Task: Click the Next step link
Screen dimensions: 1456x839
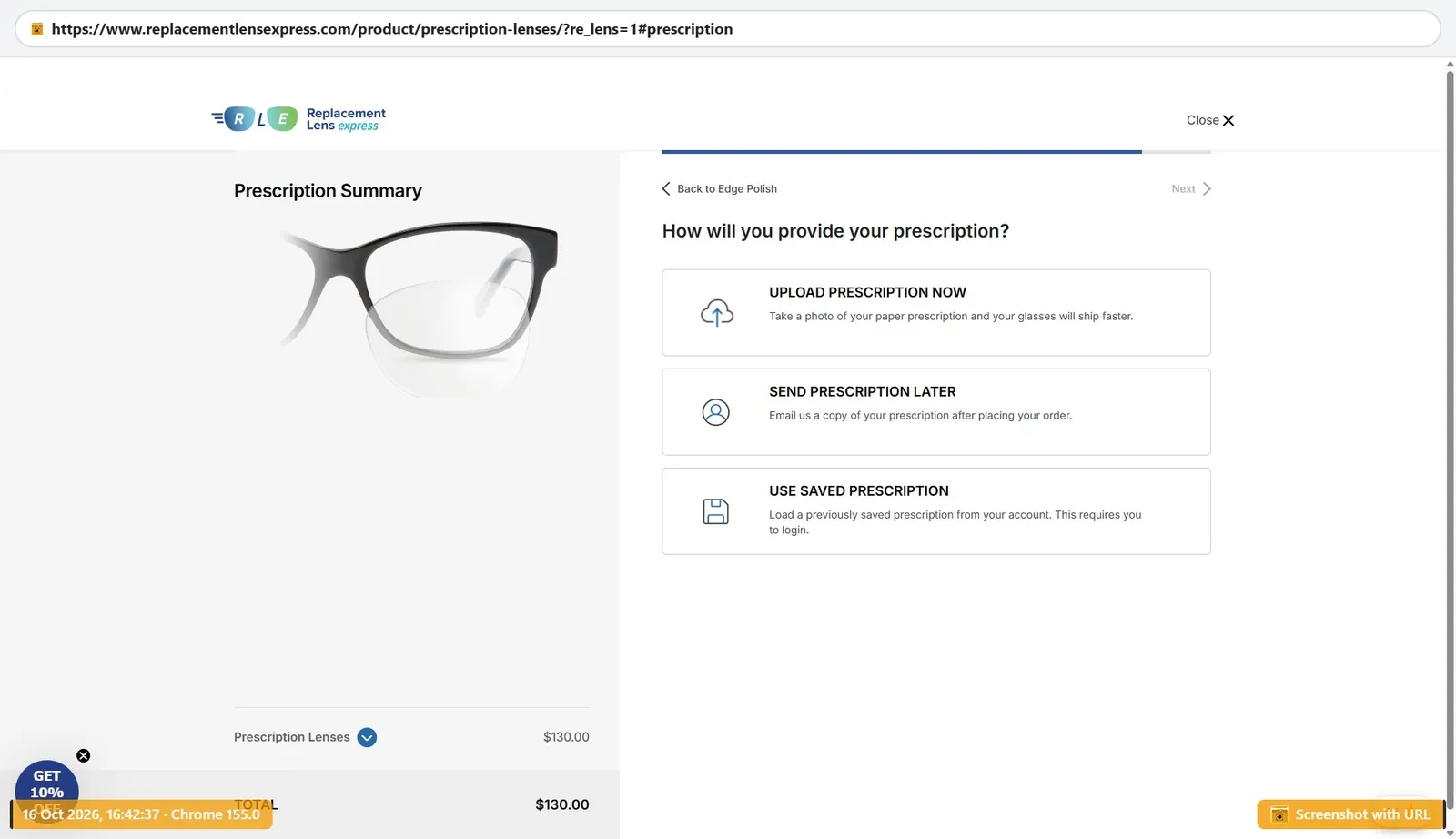Action: point(1191,188)
